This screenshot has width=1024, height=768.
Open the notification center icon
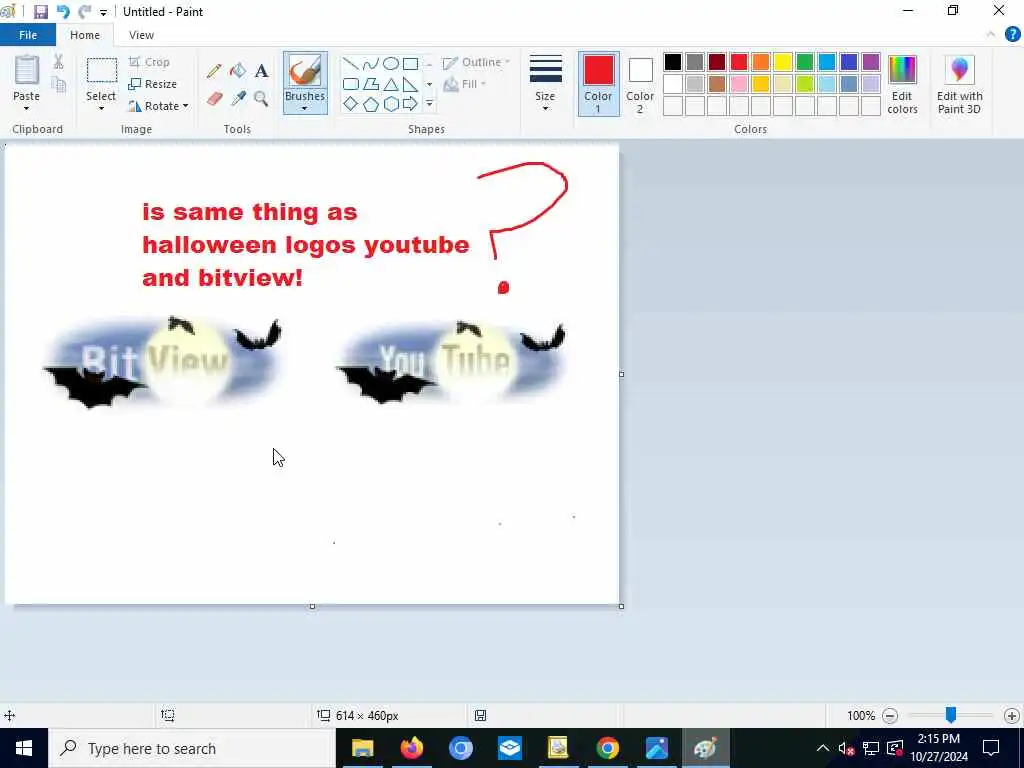pyautogui.click(x=991, y=748)
